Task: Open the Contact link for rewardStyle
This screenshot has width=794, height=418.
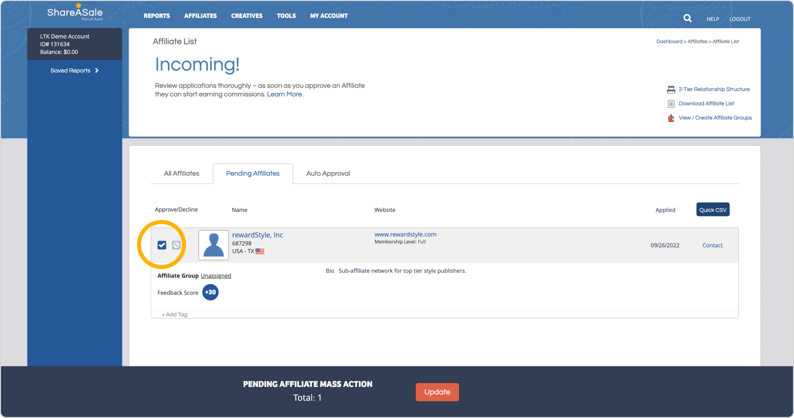Action: click(712, 245)
